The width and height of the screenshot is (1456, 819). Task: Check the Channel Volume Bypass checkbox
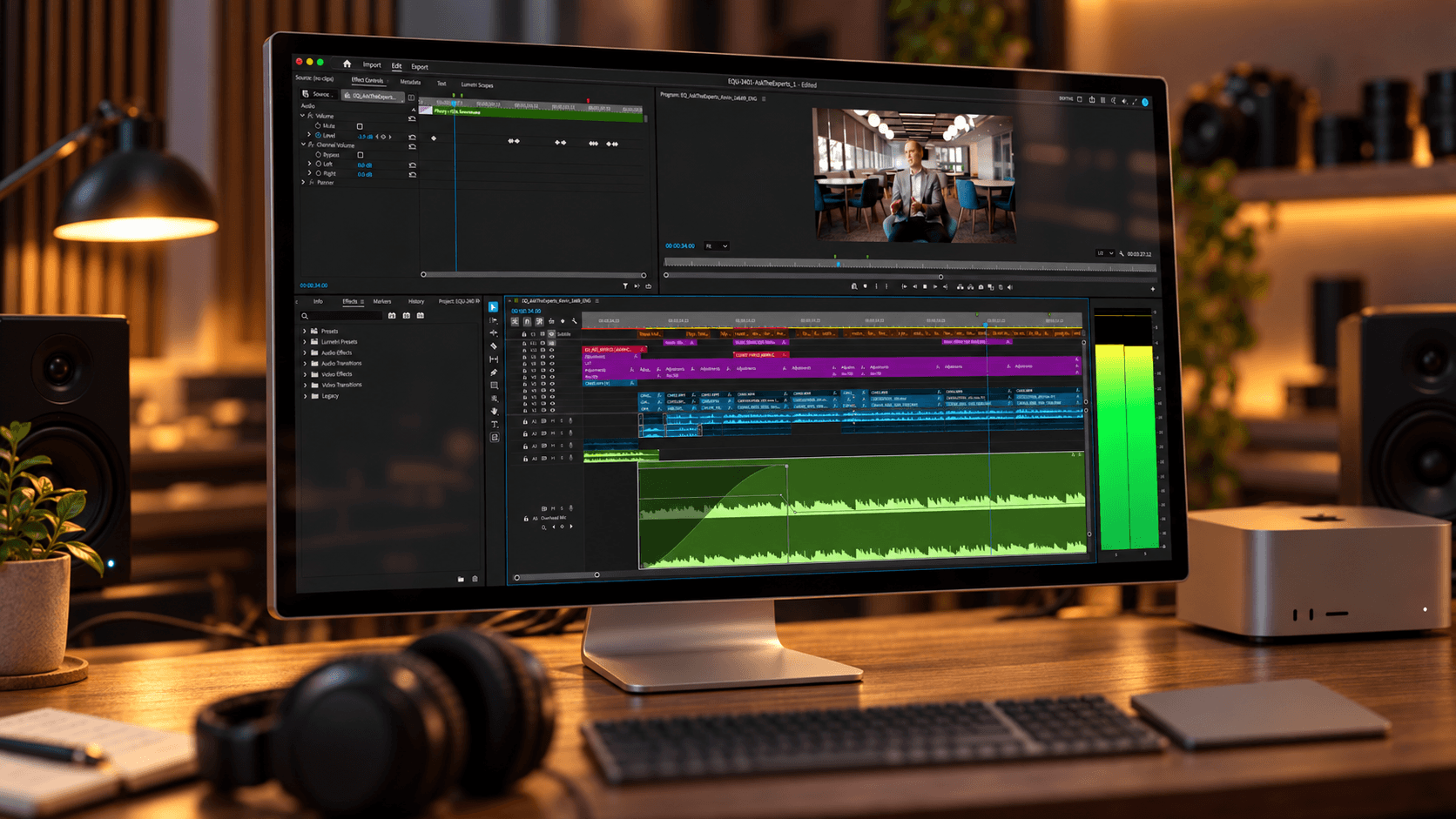361,155
